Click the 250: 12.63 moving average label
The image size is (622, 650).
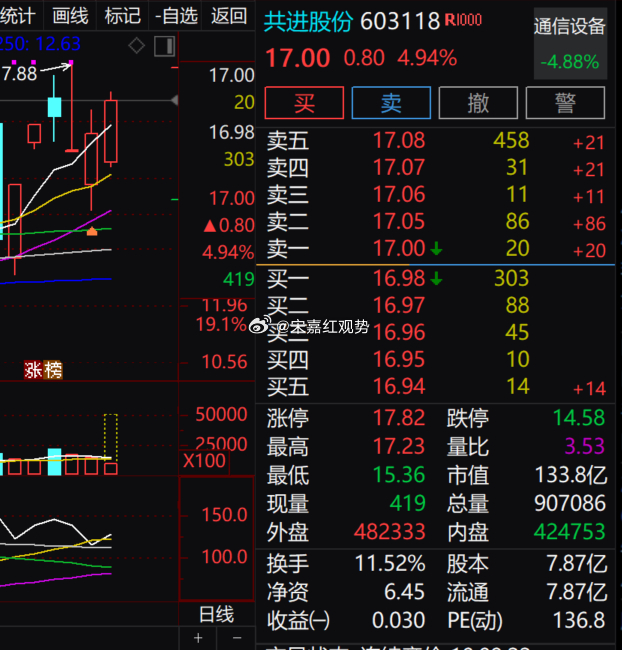pyautogui.click(x=40, y=44)
